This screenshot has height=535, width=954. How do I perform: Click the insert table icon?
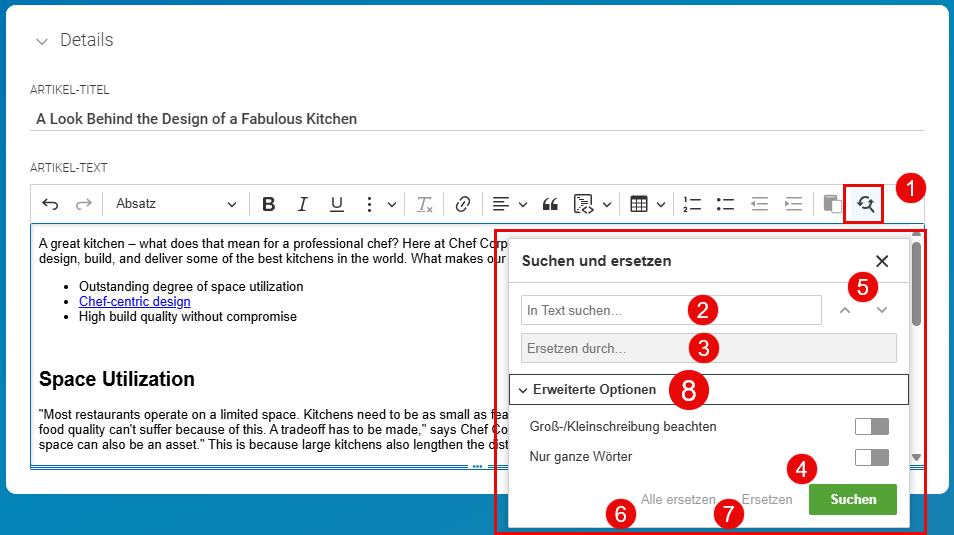639,204
